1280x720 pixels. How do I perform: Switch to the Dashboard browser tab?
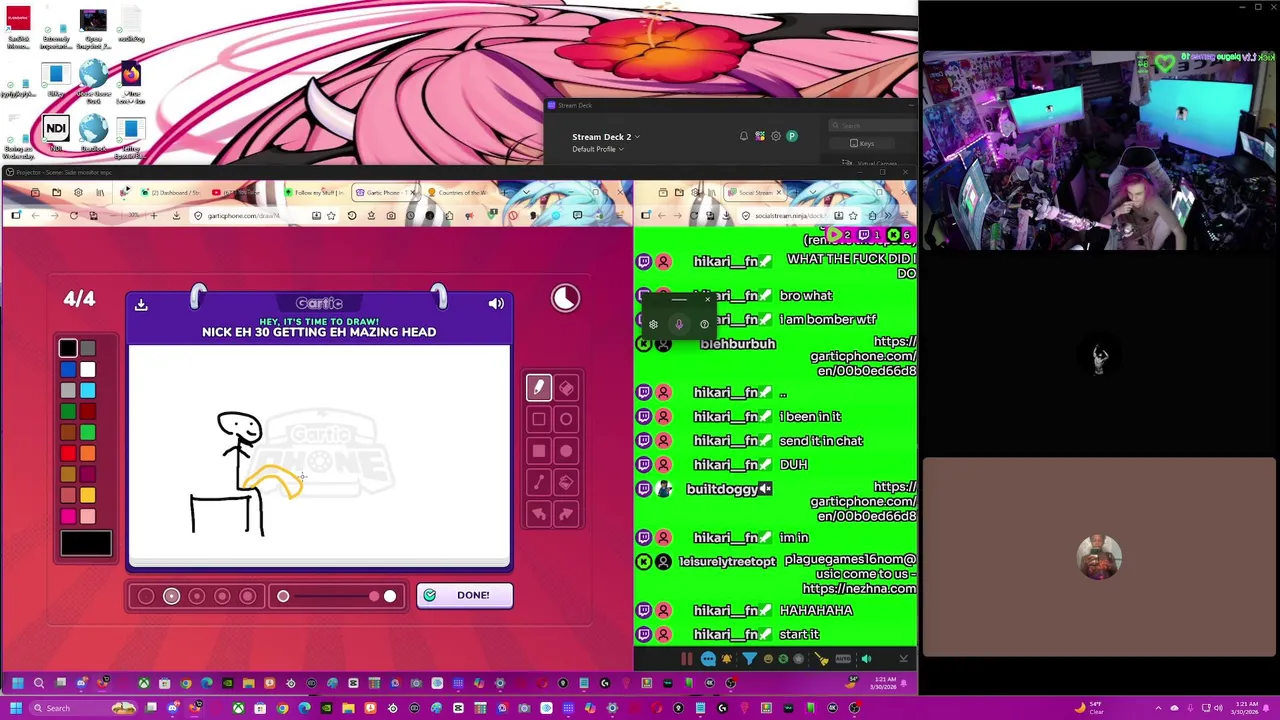click(x=172, y=192)
